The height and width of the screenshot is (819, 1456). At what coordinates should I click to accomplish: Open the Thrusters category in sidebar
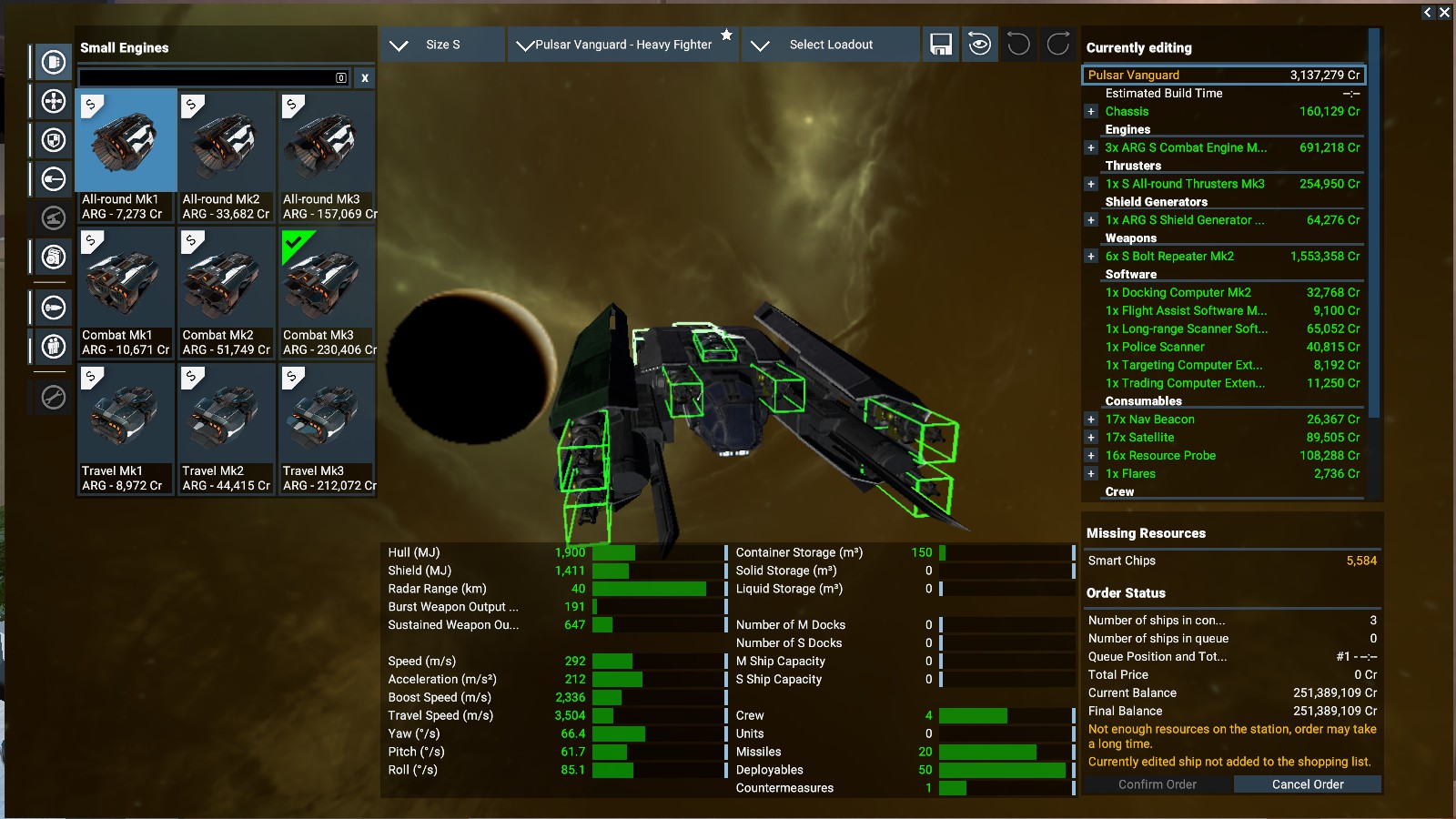pyautogui.click(x=54, y=101)
